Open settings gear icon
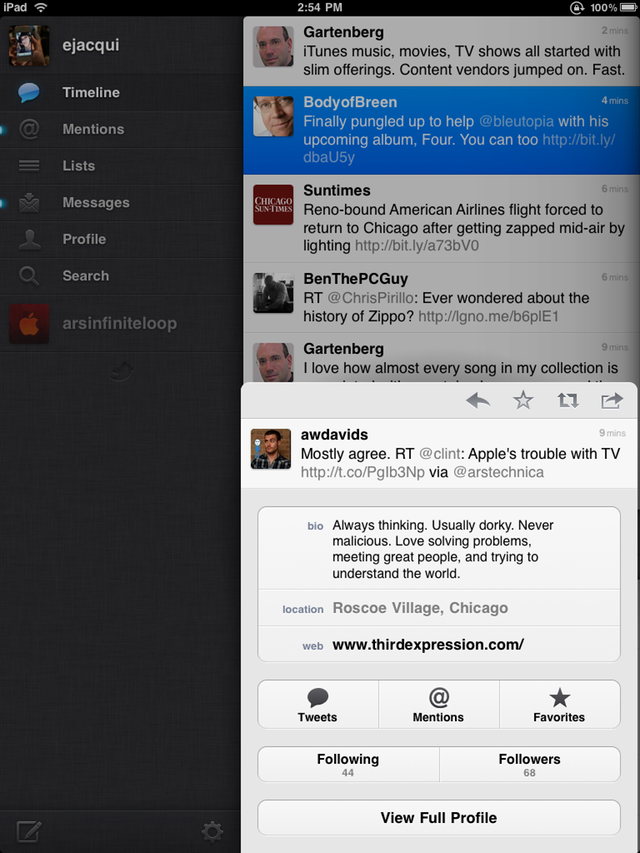Viewport: 640px width, 853px height. coord(212,832)
